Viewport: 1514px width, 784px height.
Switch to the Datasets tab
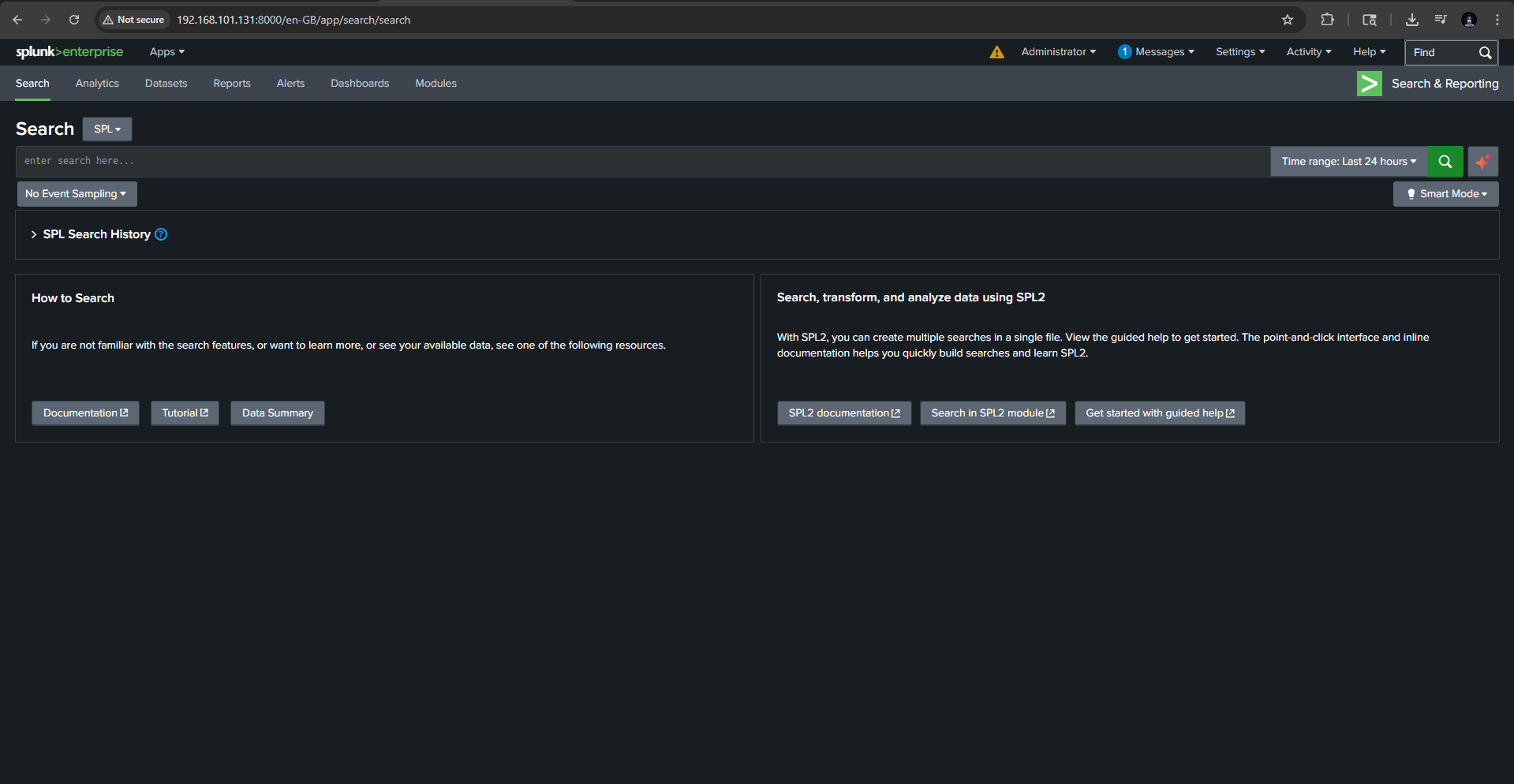(x=166, y=83)
